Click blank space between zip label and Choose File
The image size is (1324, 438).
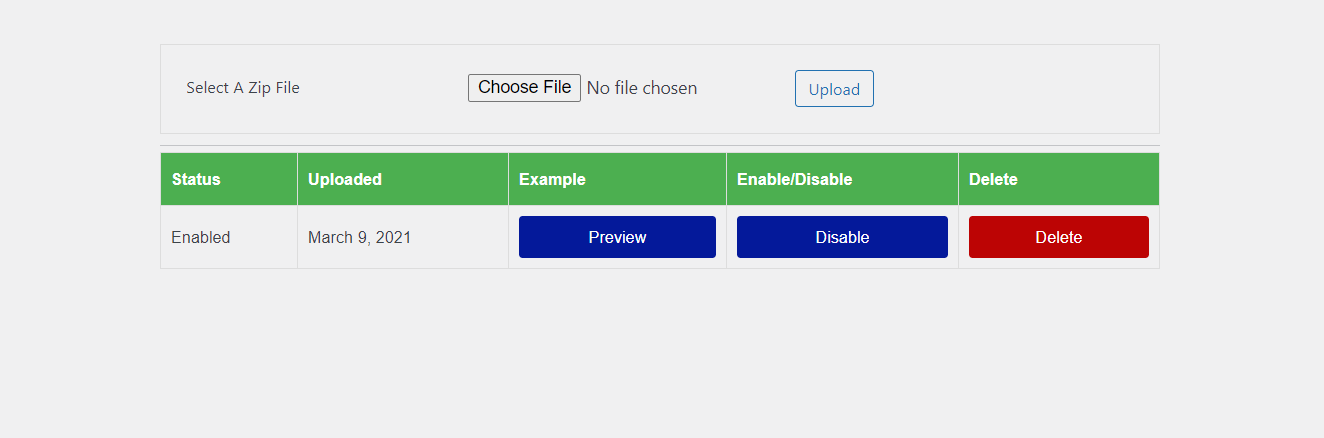click(x=383, y=88)
